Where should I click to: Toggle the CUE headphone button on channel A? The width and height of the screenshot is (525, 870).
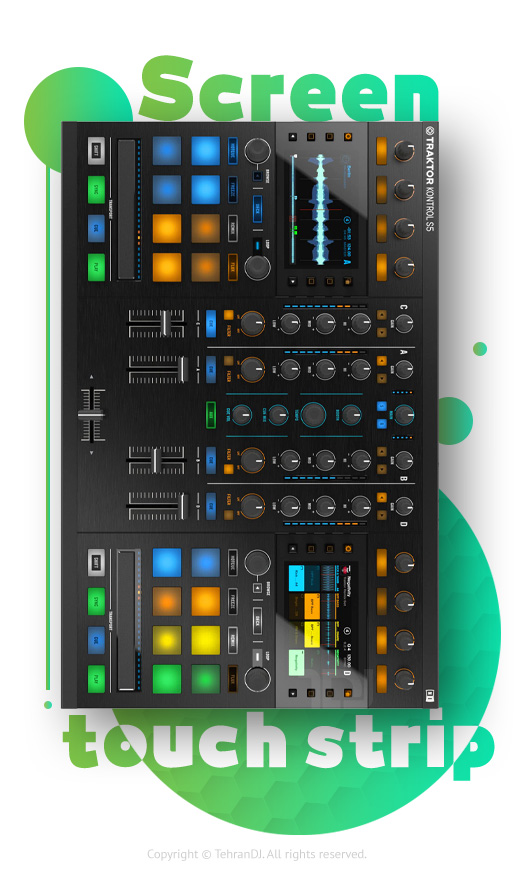tap(211, 369)
